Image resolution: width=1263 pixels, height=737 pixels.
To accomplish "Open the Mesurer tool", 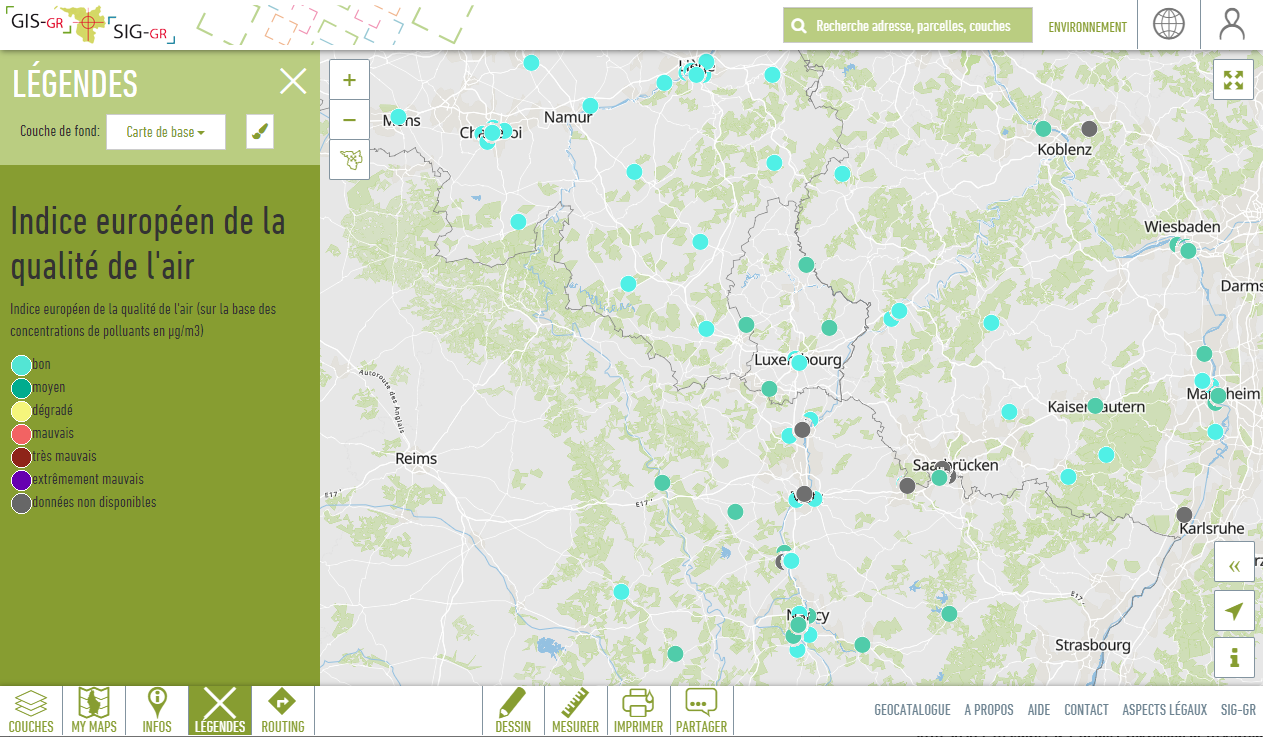I will click(x=575, y=711).
